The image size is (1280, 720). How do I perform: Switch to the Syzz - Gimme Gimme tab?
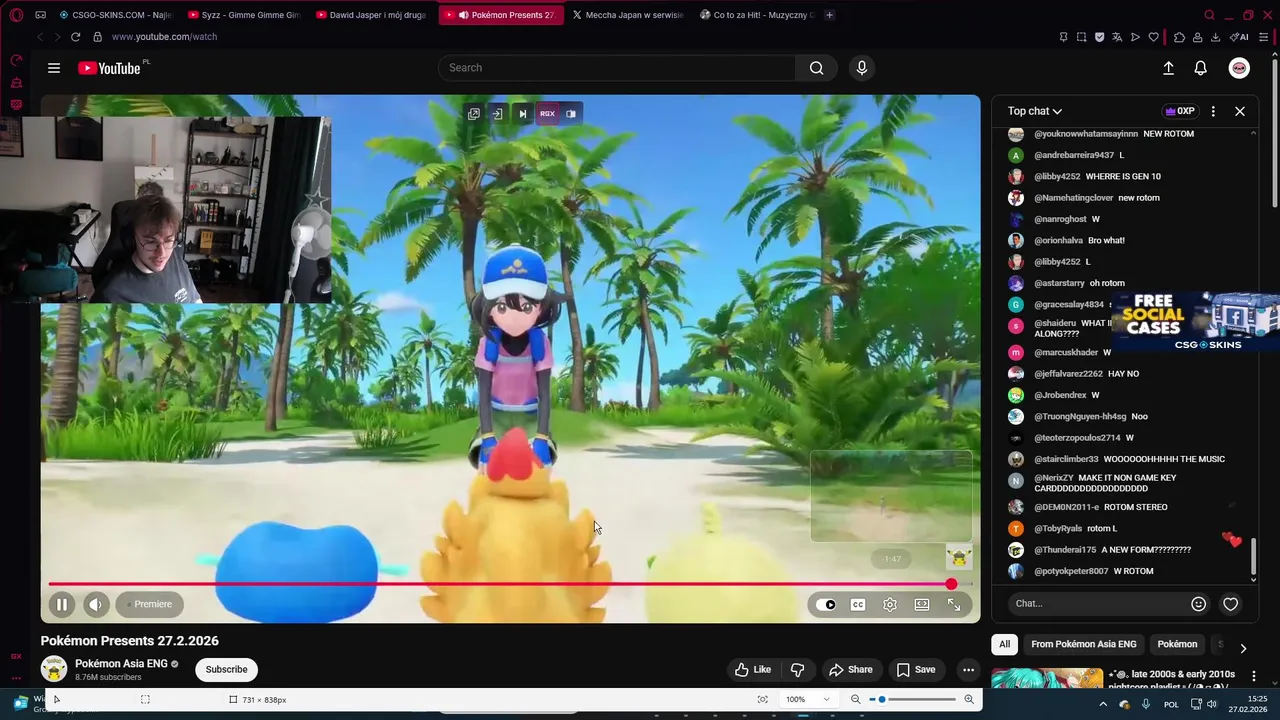[245, 15]
